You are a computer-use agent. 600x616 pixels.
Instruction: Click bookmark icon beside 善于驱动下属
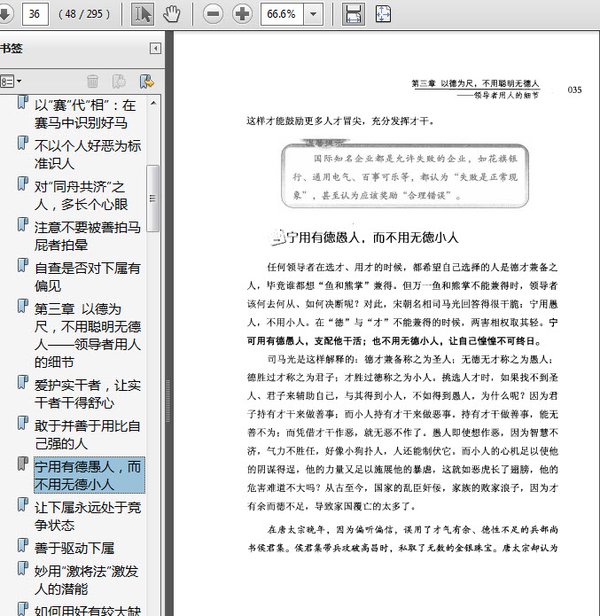(x=23, y=545)
